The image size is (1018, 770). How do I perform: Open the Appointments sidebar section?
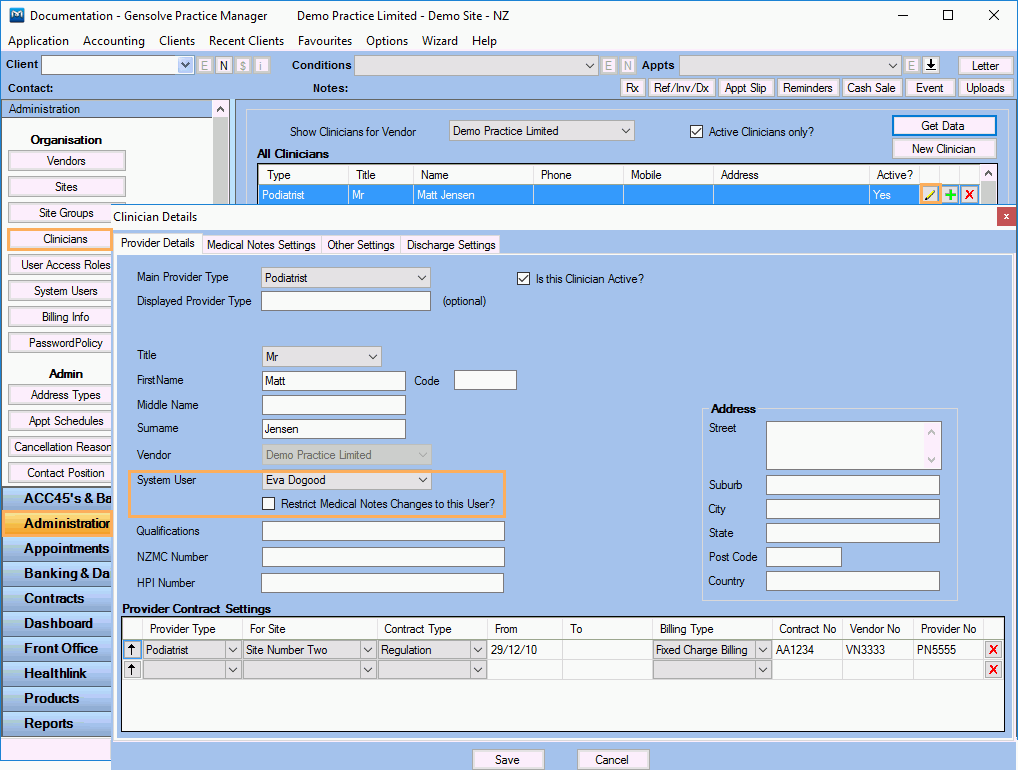coord(58,549)
